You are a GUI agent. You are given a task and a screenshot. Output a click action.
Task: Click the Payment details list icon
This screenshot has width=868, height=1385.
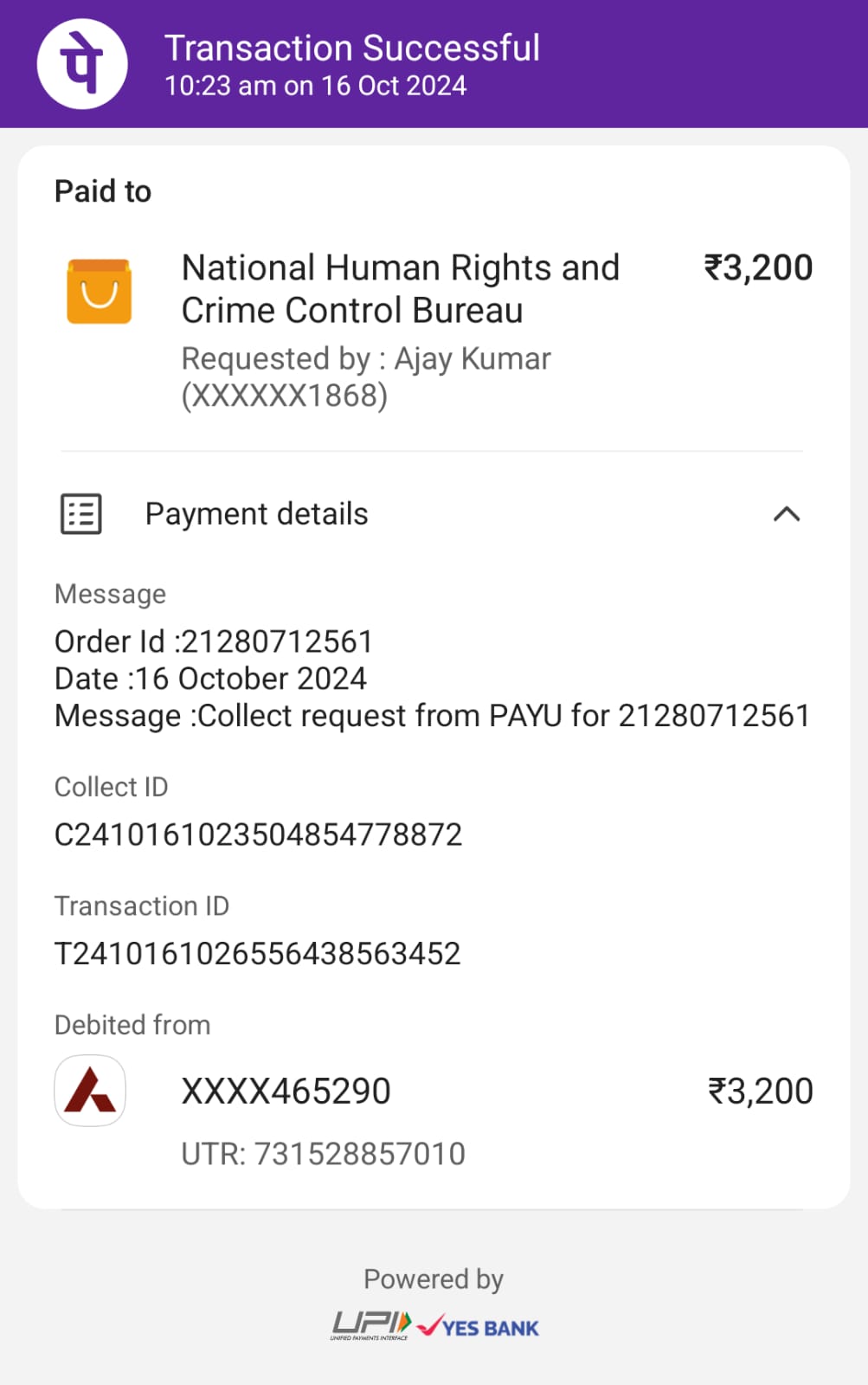coord(81,514)
